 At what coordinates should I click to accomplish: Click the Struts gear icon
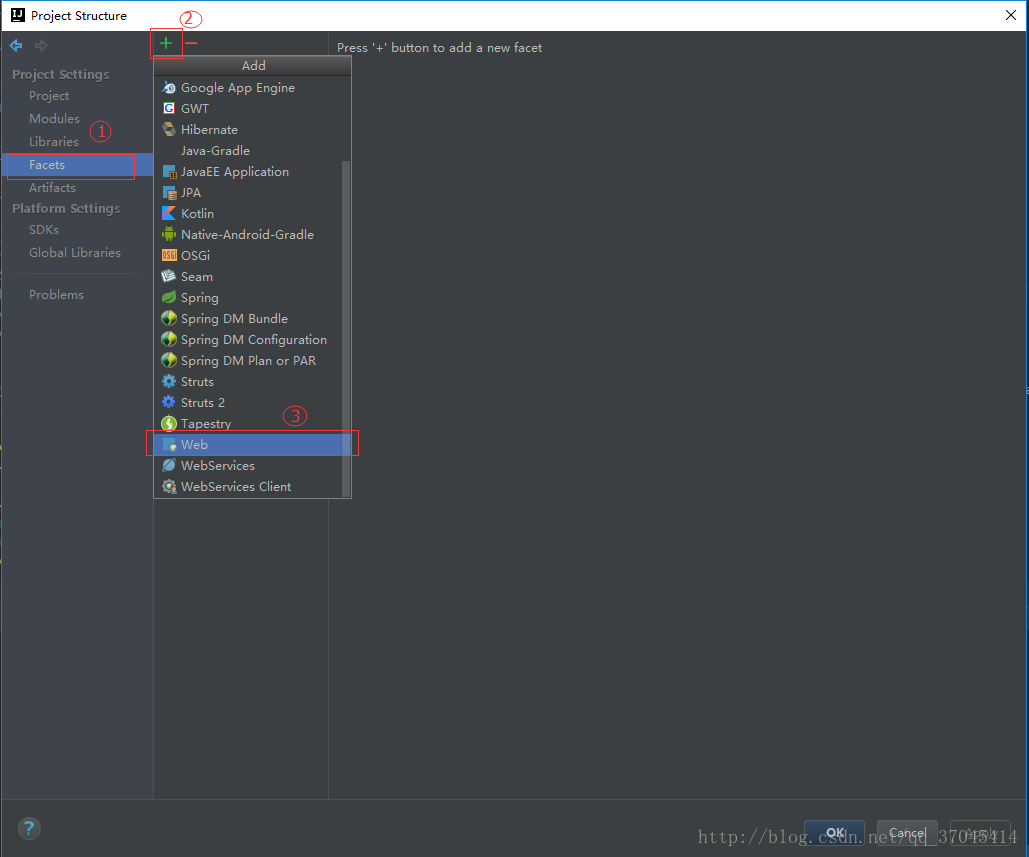(169, 381)
